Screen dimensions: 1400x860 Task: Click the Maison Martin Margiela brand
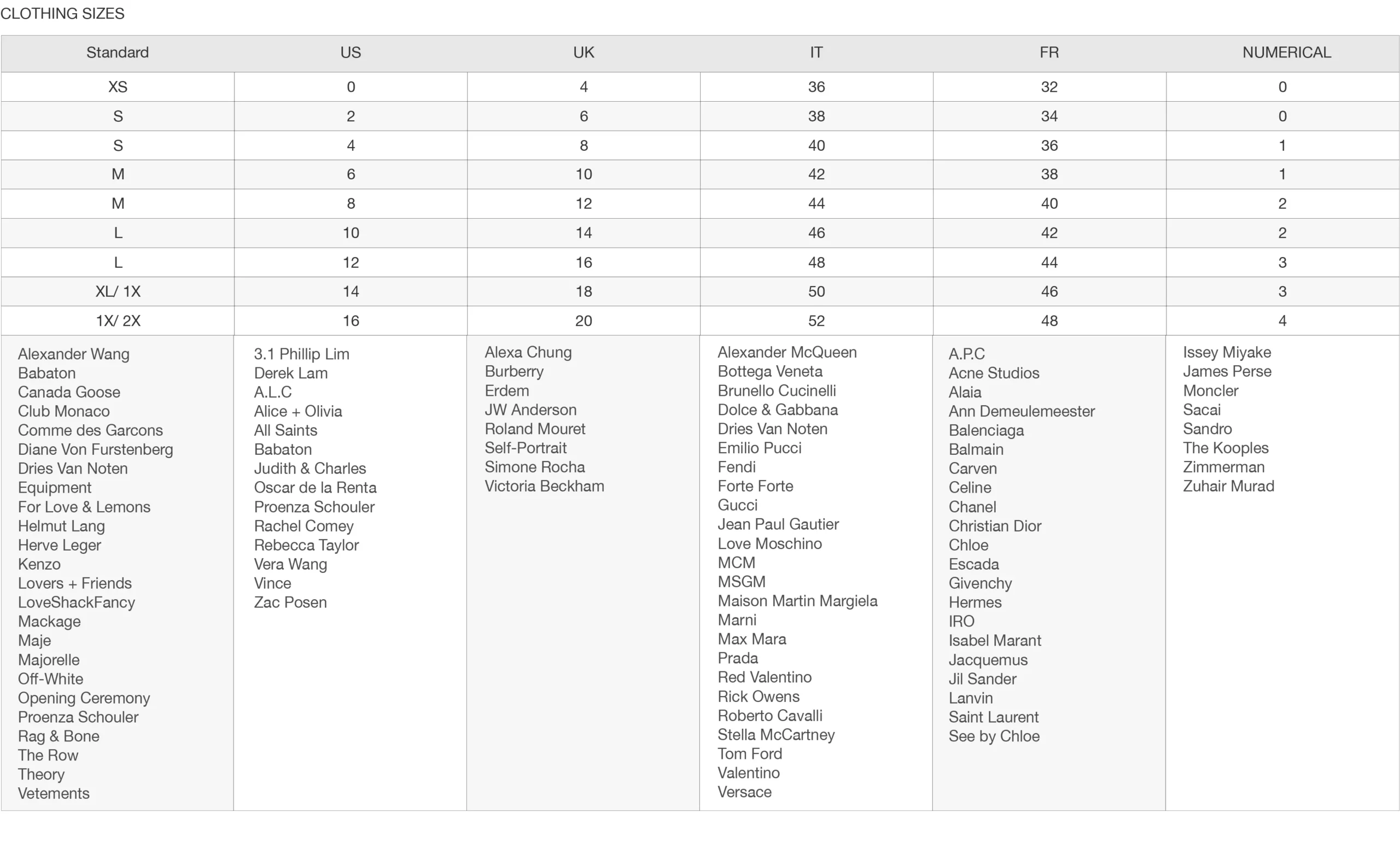[797, 601]
